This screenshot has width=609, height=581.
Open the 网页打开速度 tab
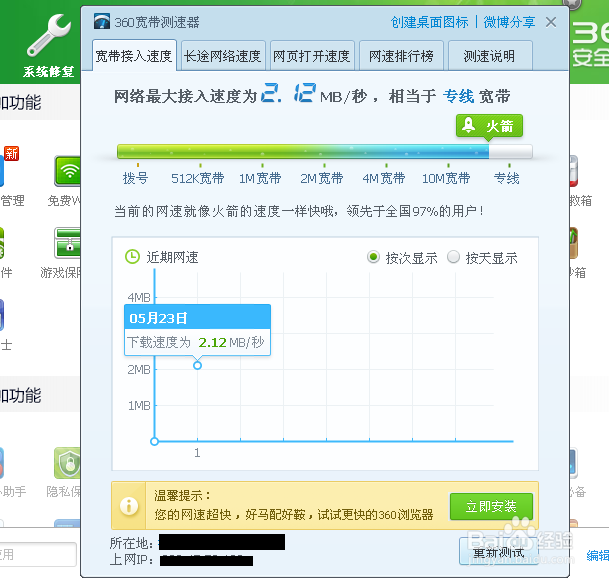(312, 56)
